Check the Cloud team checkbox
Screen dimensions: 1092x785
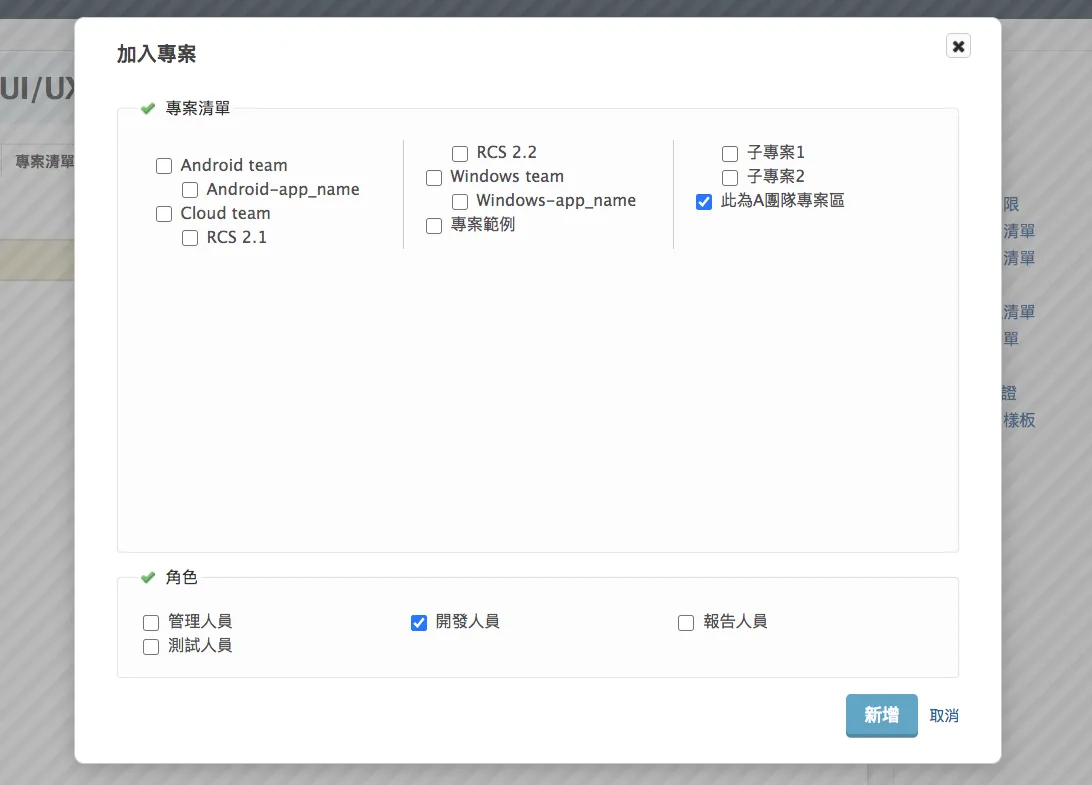[164, 214]
